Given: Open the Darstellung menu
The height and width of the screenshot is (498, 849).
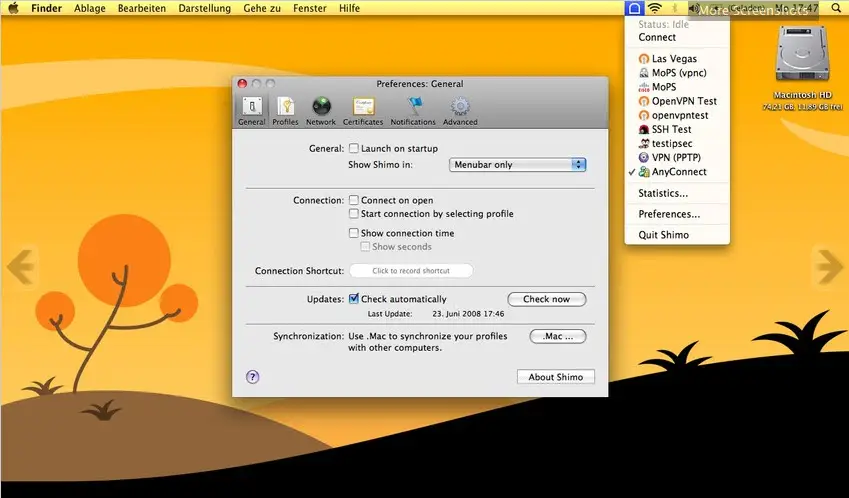Looking at the screenshot, I should (x=205, y=8).
